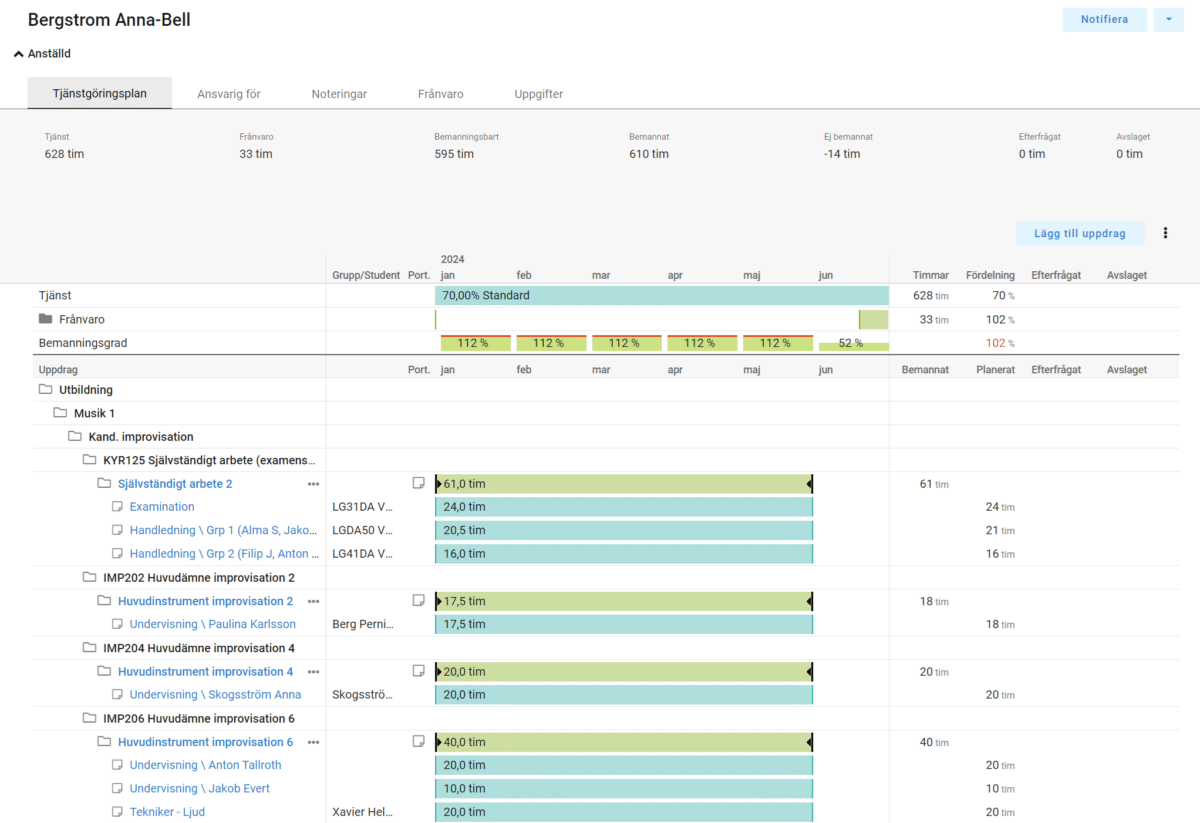
Task: Open the three-dot menu beside Lägg till uppdrag
Action: click(1165, 233)
